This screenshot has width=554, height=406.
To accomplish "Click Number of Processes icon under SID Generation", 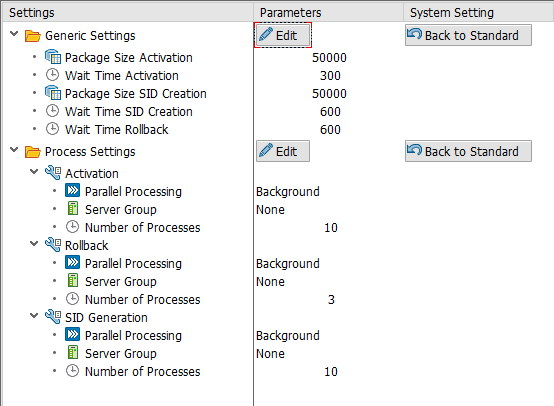I will (72, 371).
